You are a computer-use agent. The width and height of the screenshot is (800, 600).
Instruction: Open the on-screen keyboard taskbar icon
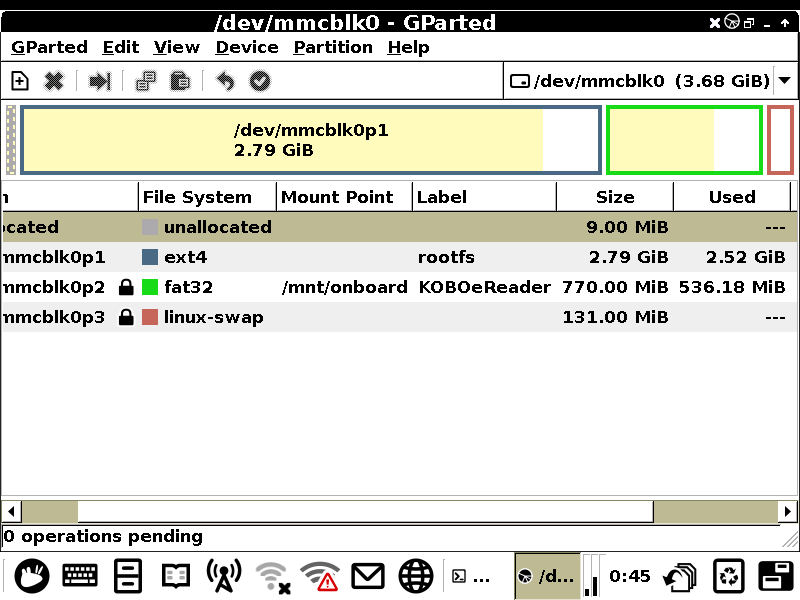click(80, 577)
